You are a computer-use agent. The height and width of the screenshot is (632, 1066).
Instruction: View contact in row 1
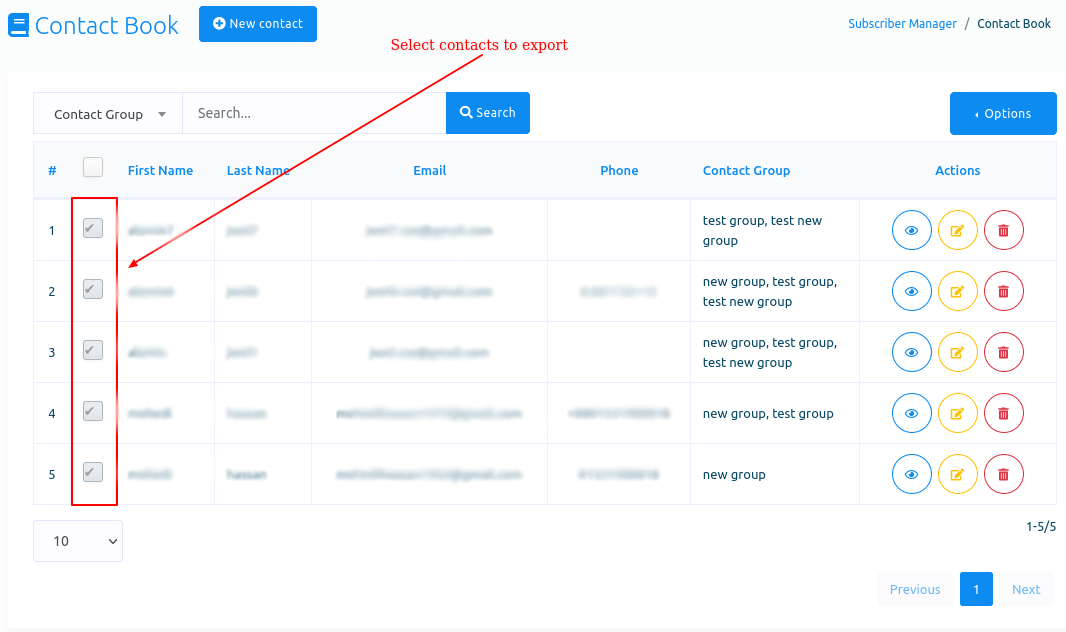pyautogui.click(x=911, y=230)
